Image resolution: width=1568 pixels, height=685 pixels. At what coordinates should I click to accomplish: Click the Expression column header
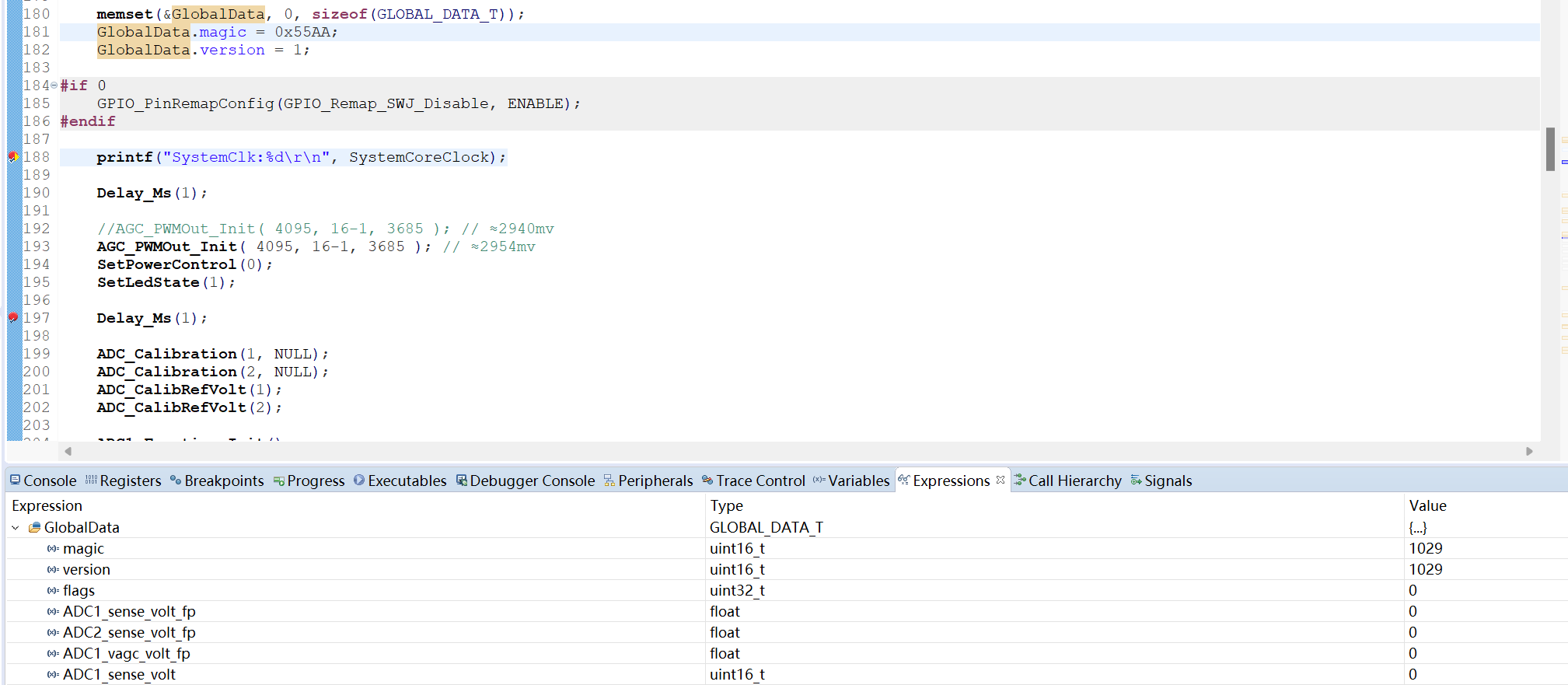coord(47,505)
